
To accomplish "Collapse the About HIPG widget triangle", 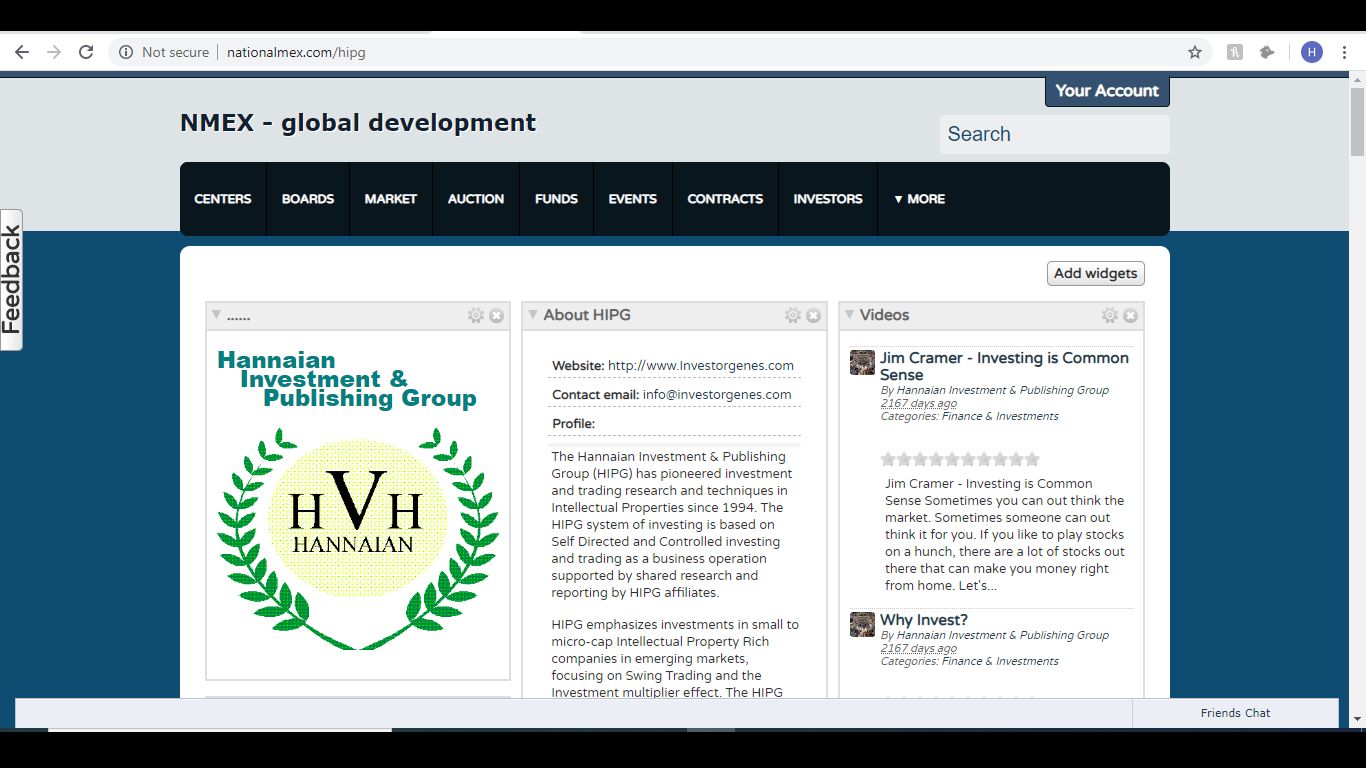I will pos(532,315).
